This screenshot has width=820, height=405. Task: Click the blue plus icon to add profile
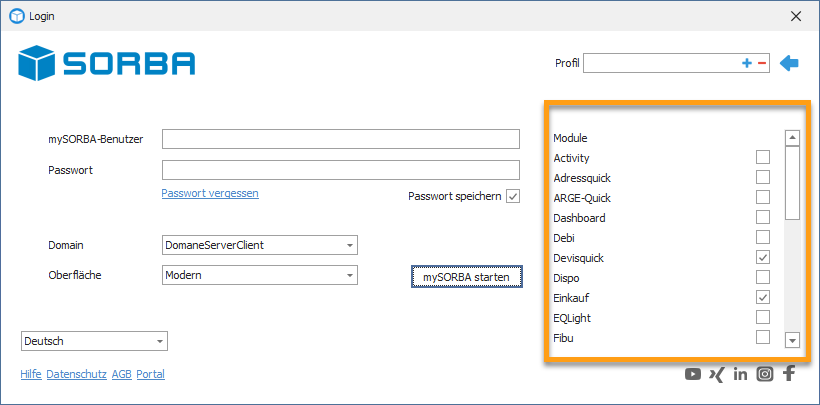747,63
